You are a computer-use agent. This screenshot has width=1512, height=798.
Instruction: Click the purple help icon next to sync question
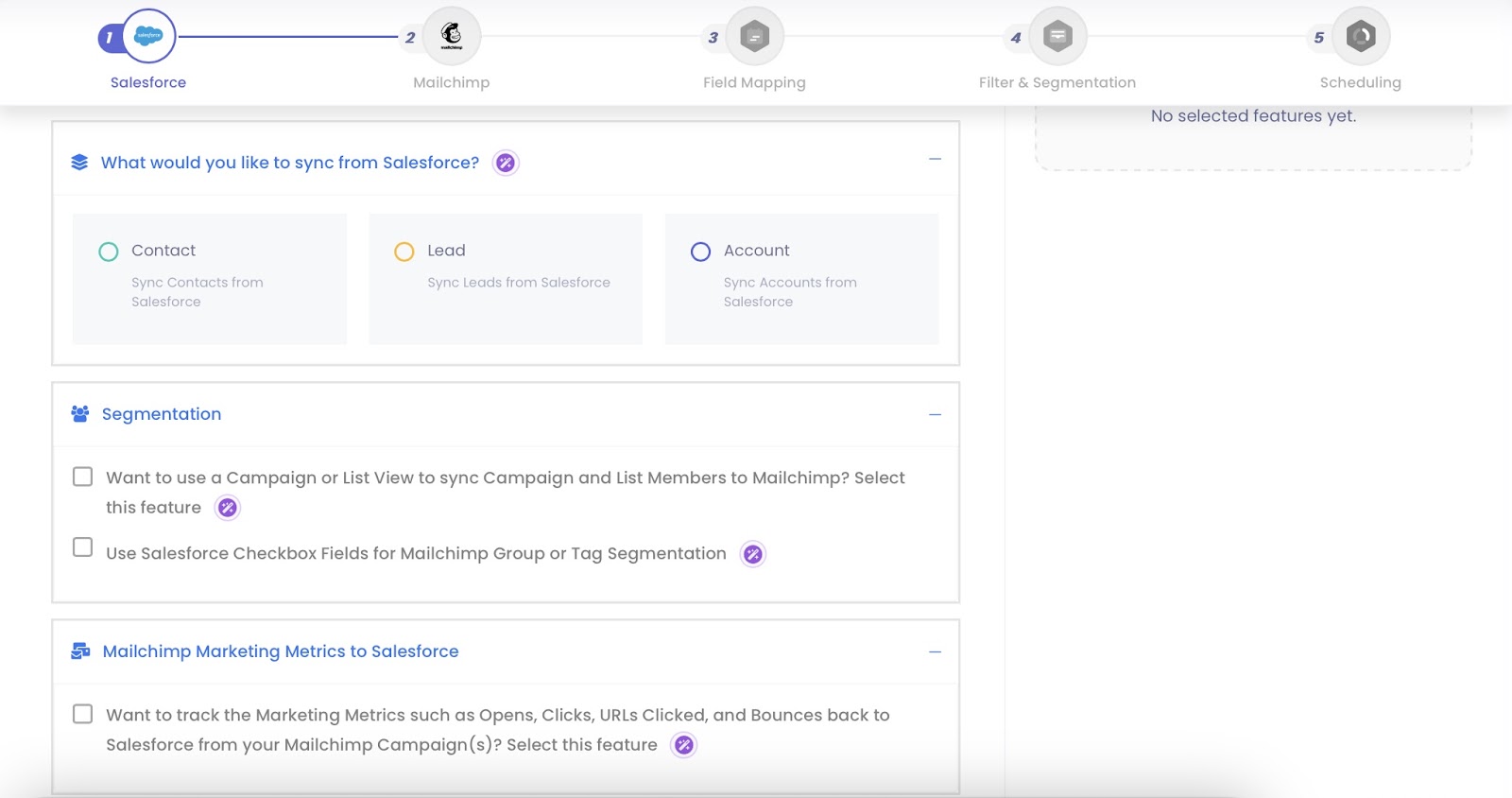coord(506,163)
